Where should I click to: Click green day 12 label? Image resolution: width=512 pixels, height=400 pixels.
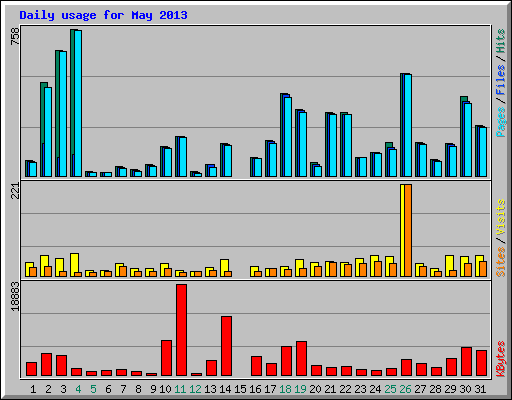click(195, 389)
